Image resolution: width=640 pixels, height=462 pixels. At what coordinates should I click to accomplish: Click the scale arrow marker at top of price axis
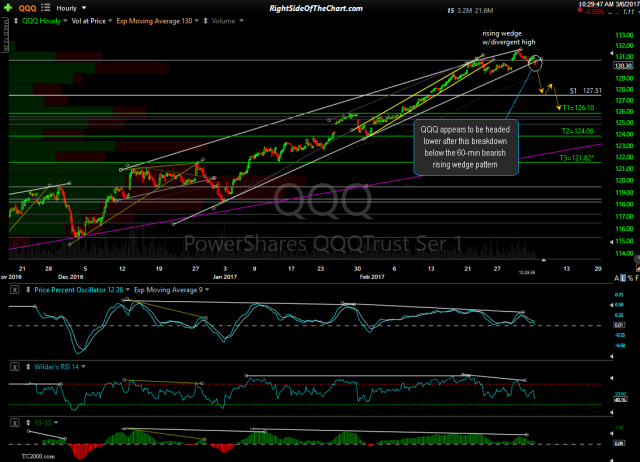point(611,53)
